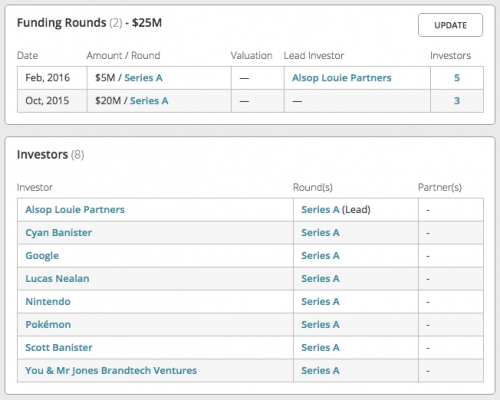Open Series A link for Feb 2016 round

pyautogui.click(x=143, y=78)
